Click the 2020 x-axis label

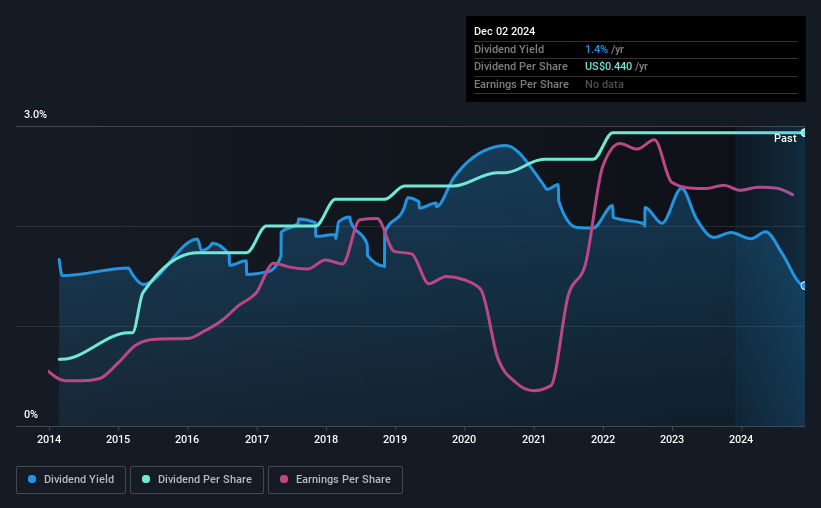[x=464, y=439]
